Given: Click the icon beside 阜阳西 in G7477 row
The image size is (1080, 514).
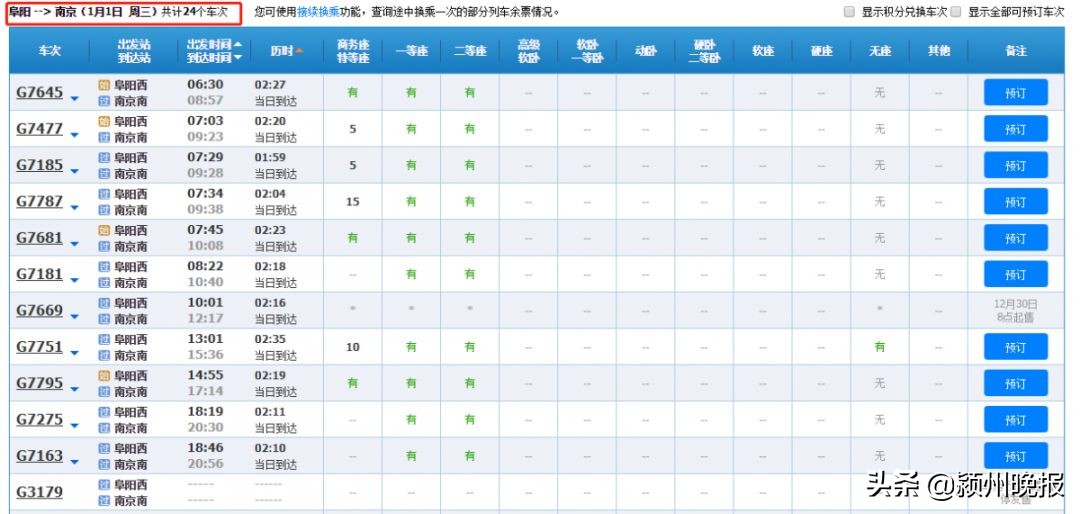Looking at the screenshot, I should [x=104, y=121].
